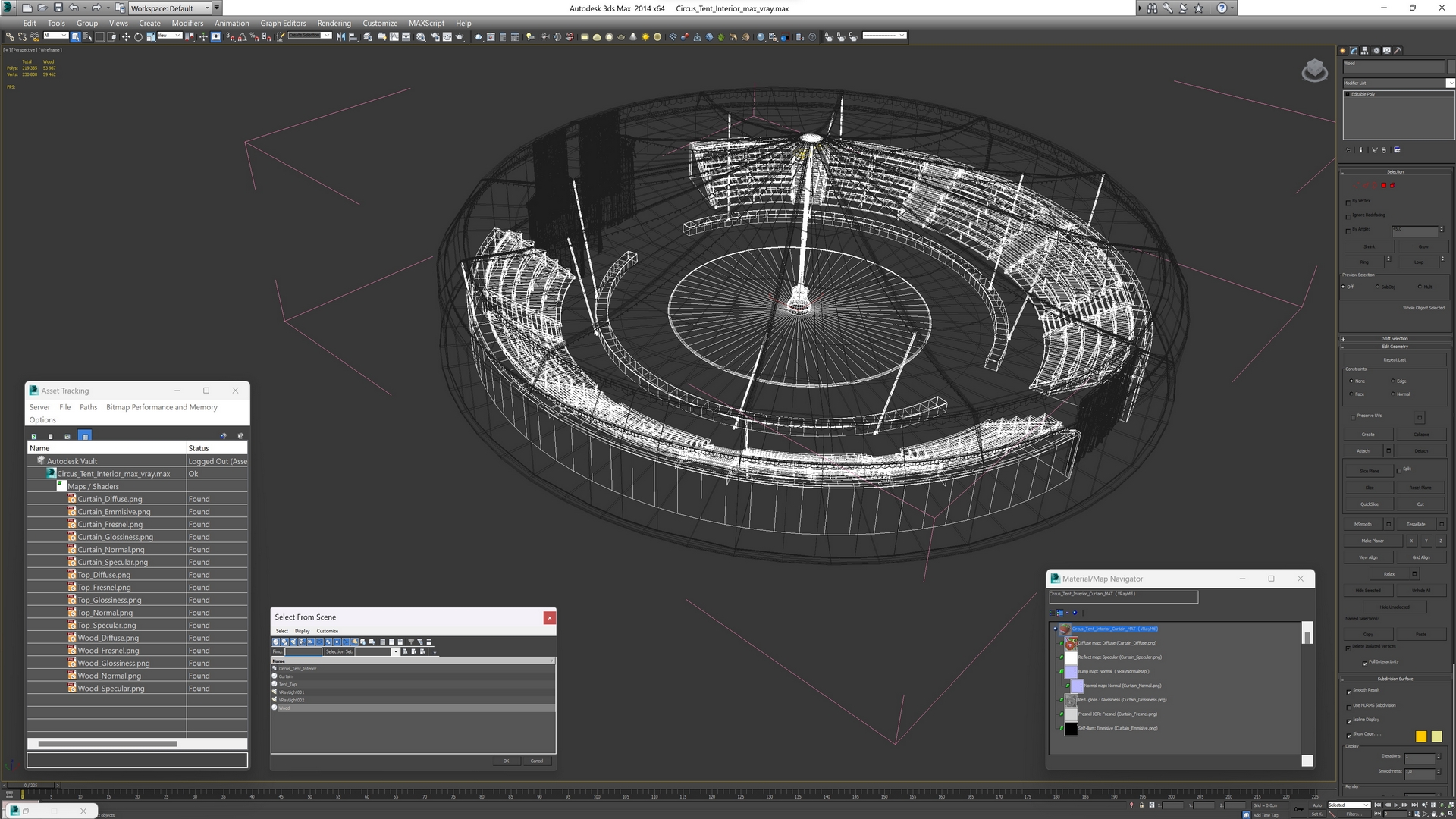This screenshot has width=1456, height=819.
Task: Open the Display panel tab
Action: pos(1387,51)
